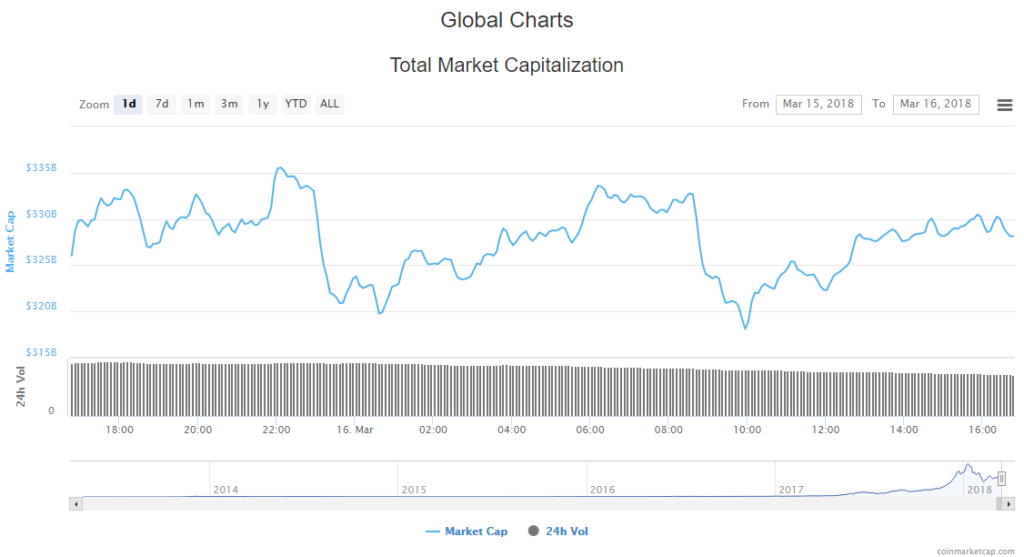Show ALL time range
1024x557 pixels.
329,104
